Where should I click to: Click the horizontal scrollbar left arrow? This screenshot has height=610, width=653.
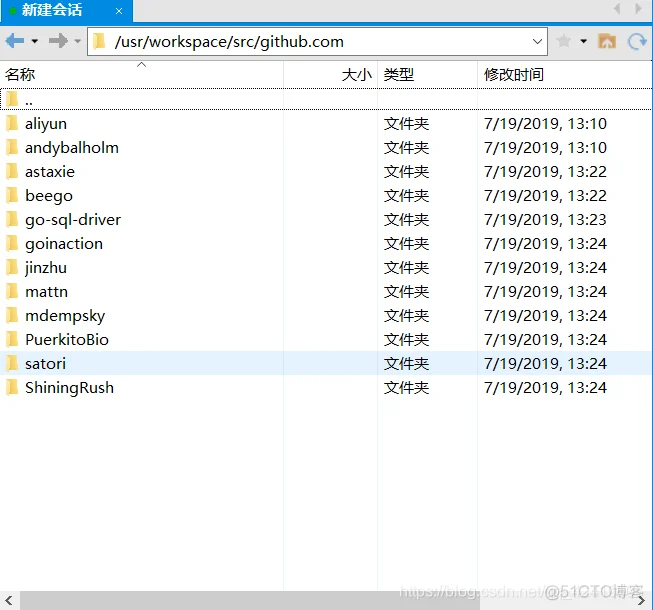(9, 600)
